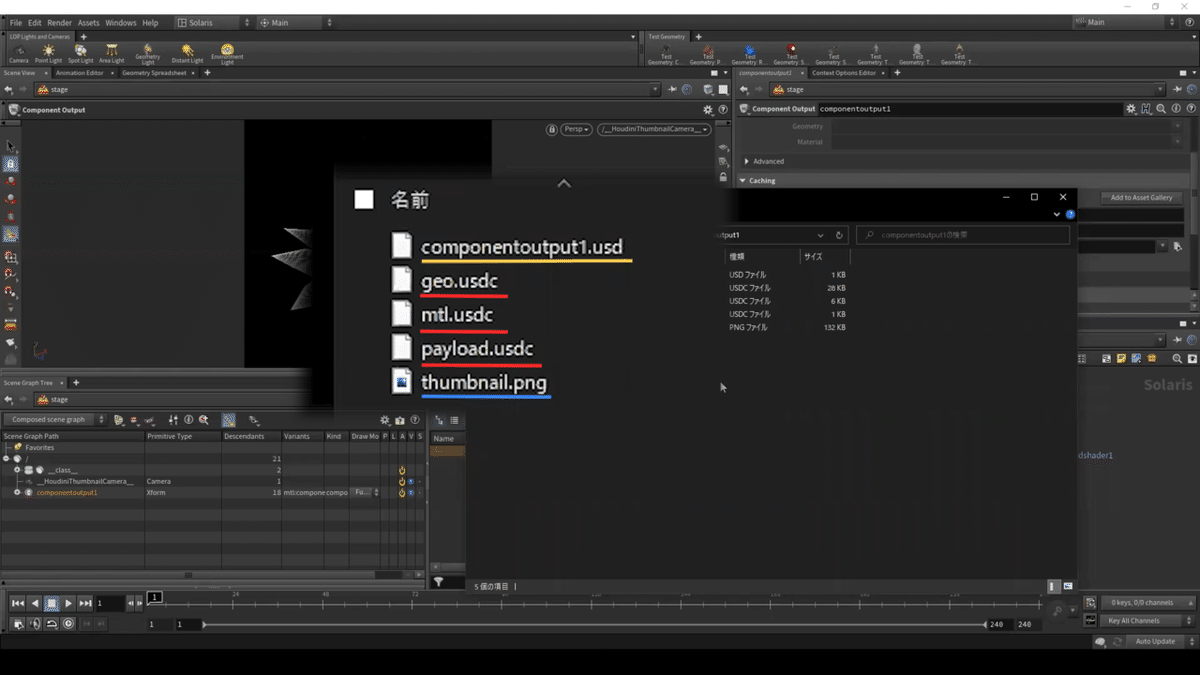This screenshot has height=675, width=1200.
Task: Open the Assets menu
Action: (88, 22)
